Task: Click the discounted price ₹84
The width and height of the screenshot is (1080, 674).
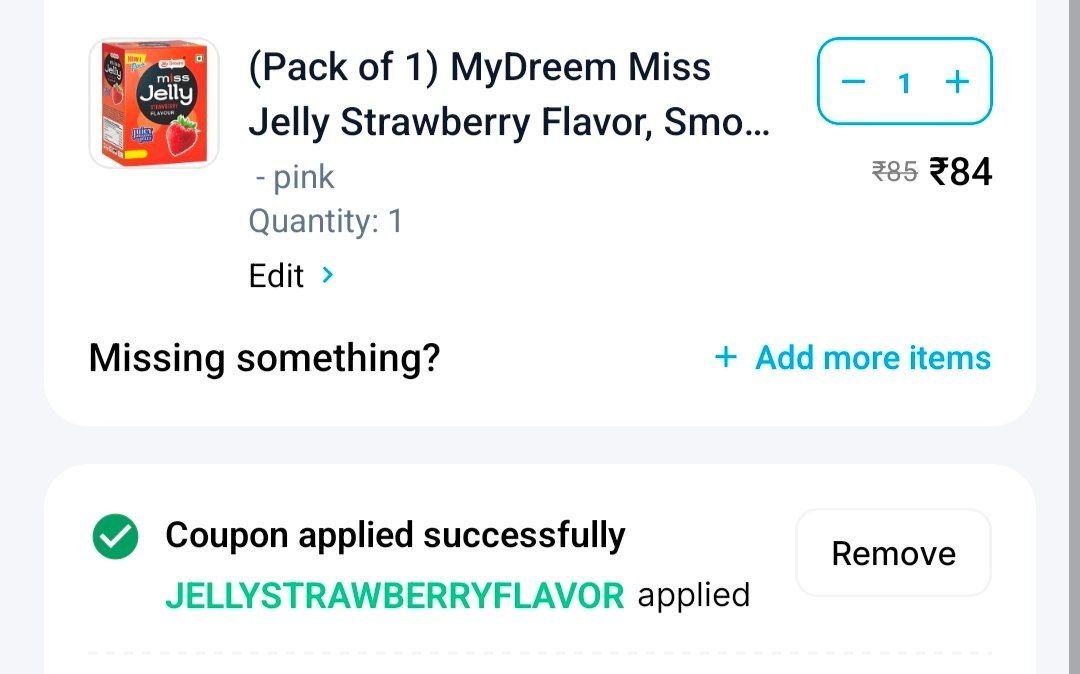Action: pyautogui.click(x=960, y=171)
